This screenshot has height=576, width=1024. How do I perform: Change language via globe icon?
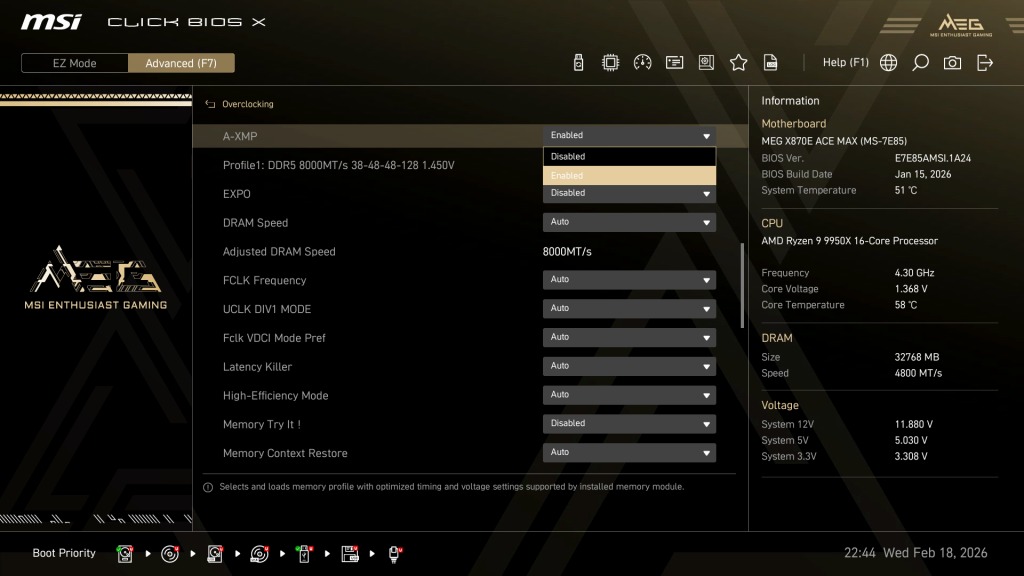pyautogui.click(x=888, y=63)
